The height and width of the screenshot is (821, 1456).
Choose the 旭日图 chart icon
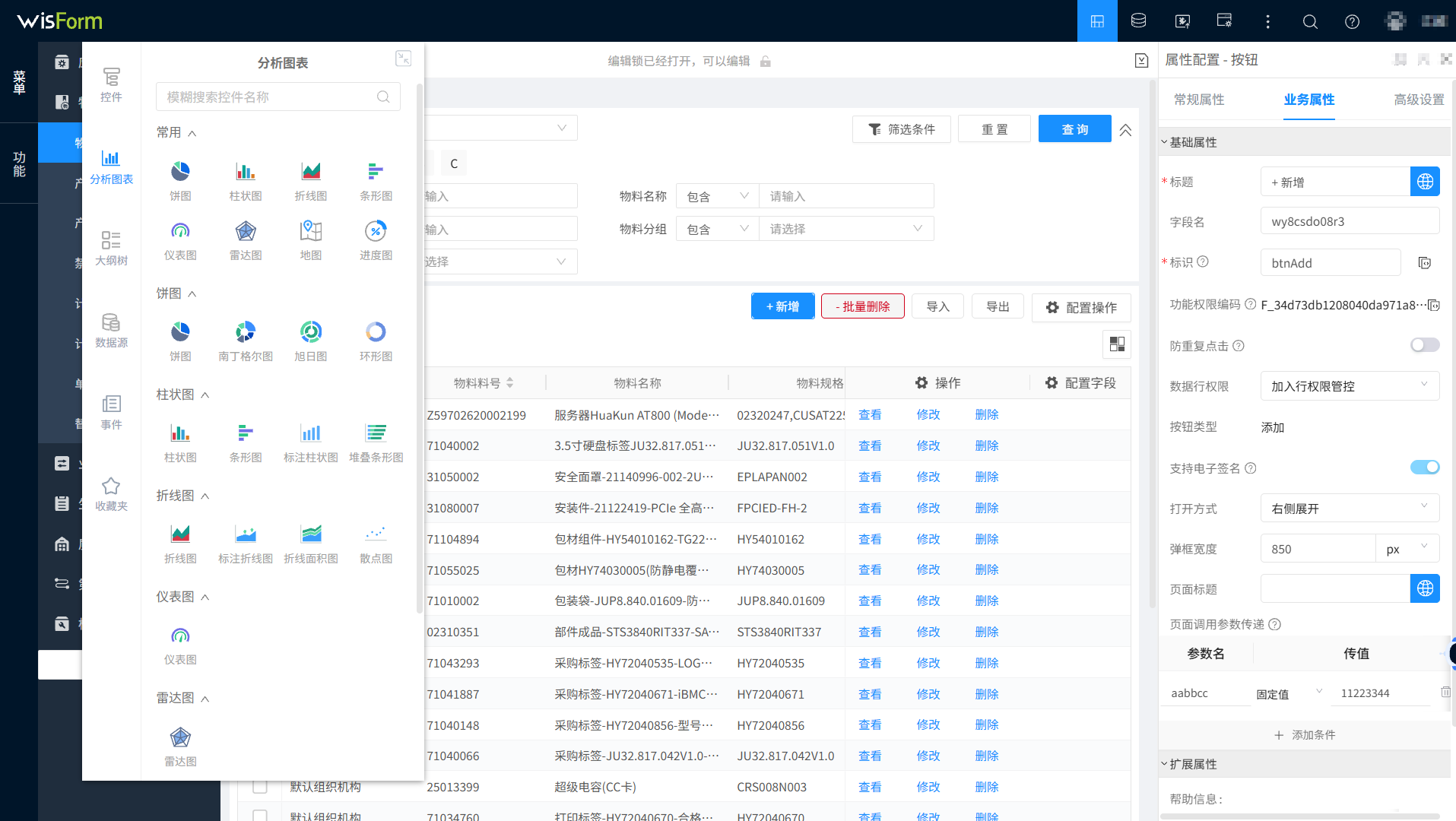tap(311, 341)
